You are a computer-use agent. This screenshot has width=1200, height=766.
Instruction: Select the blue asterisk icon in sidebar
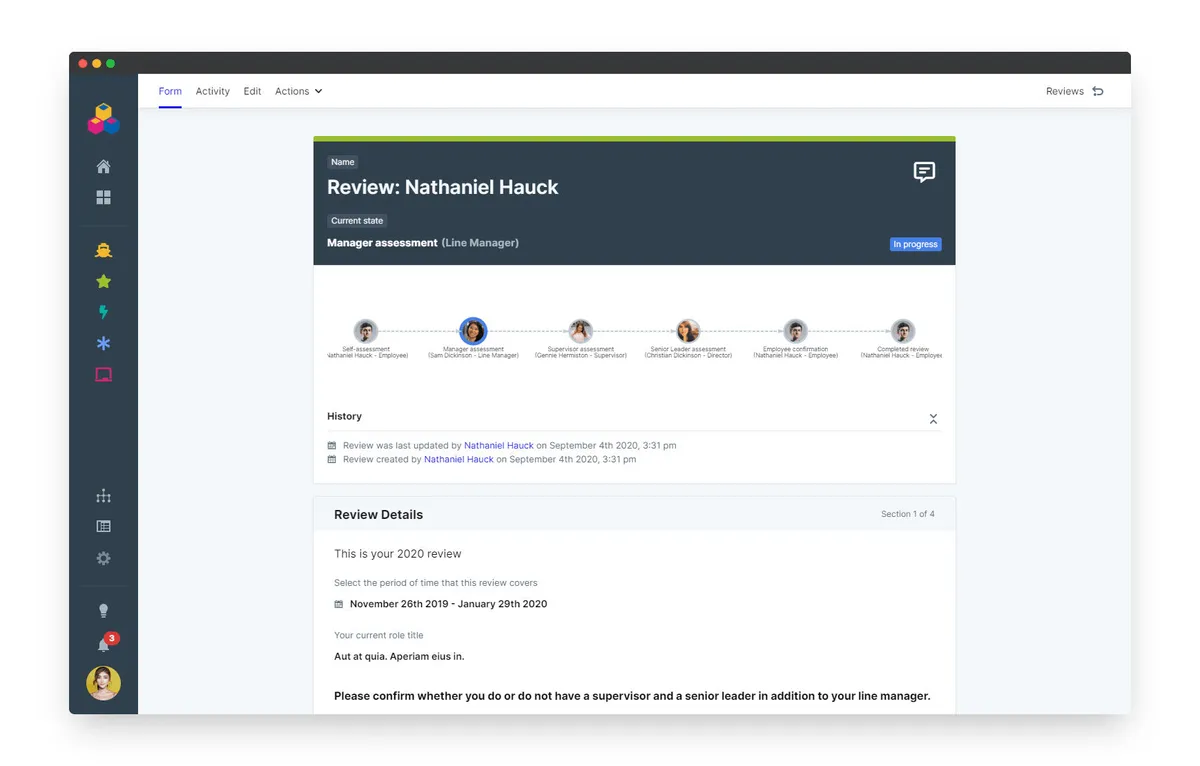[103, 344]
